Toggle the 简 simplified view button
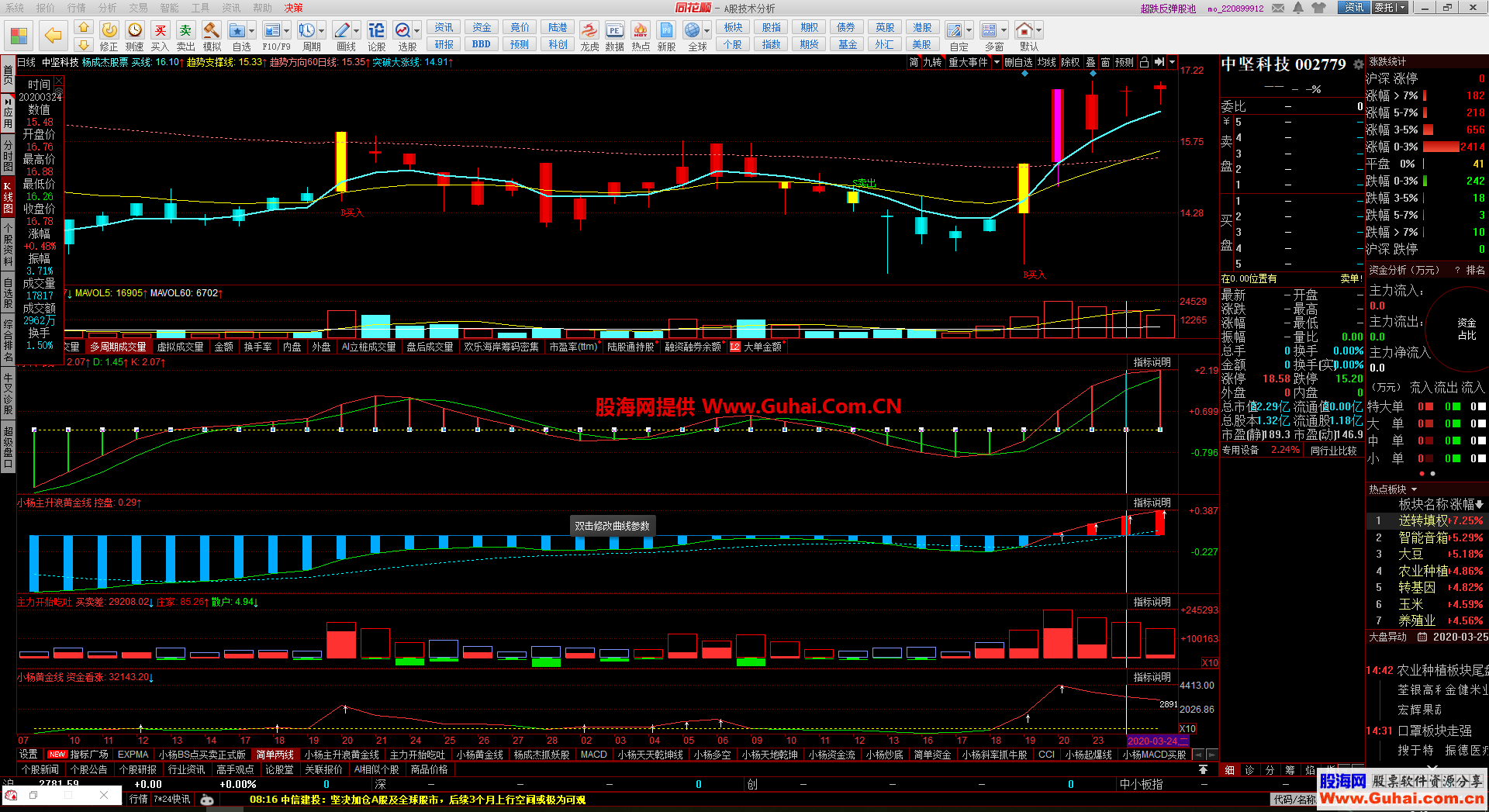This screenshot has width=1489, height=812. [x=914, y=62]
